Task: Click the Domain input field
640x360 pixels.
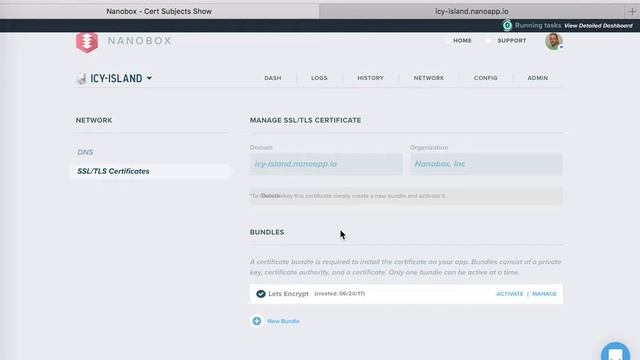Action: click(326, 164)
